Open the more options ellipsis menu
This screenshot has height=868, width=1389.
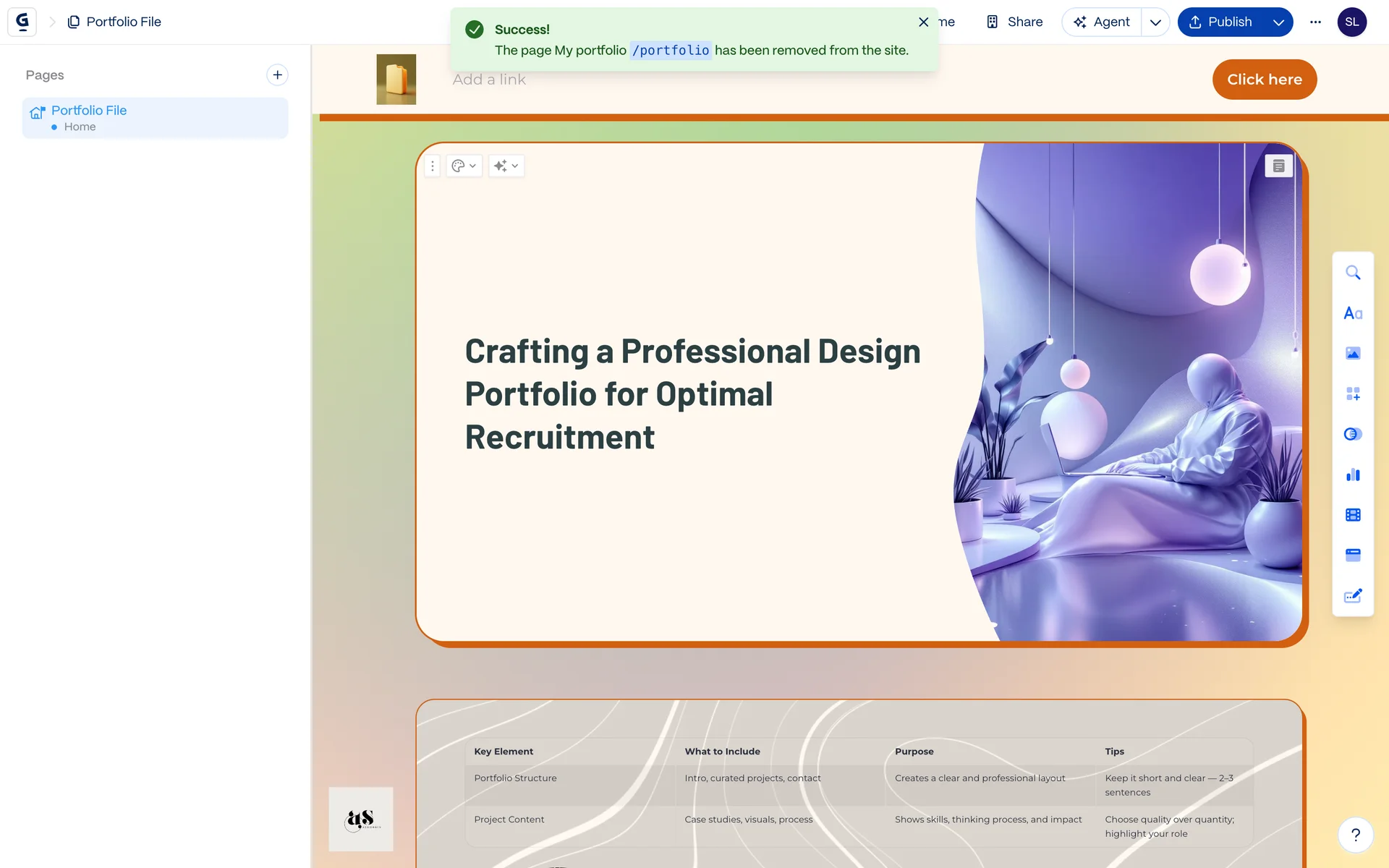[1315, 22]
